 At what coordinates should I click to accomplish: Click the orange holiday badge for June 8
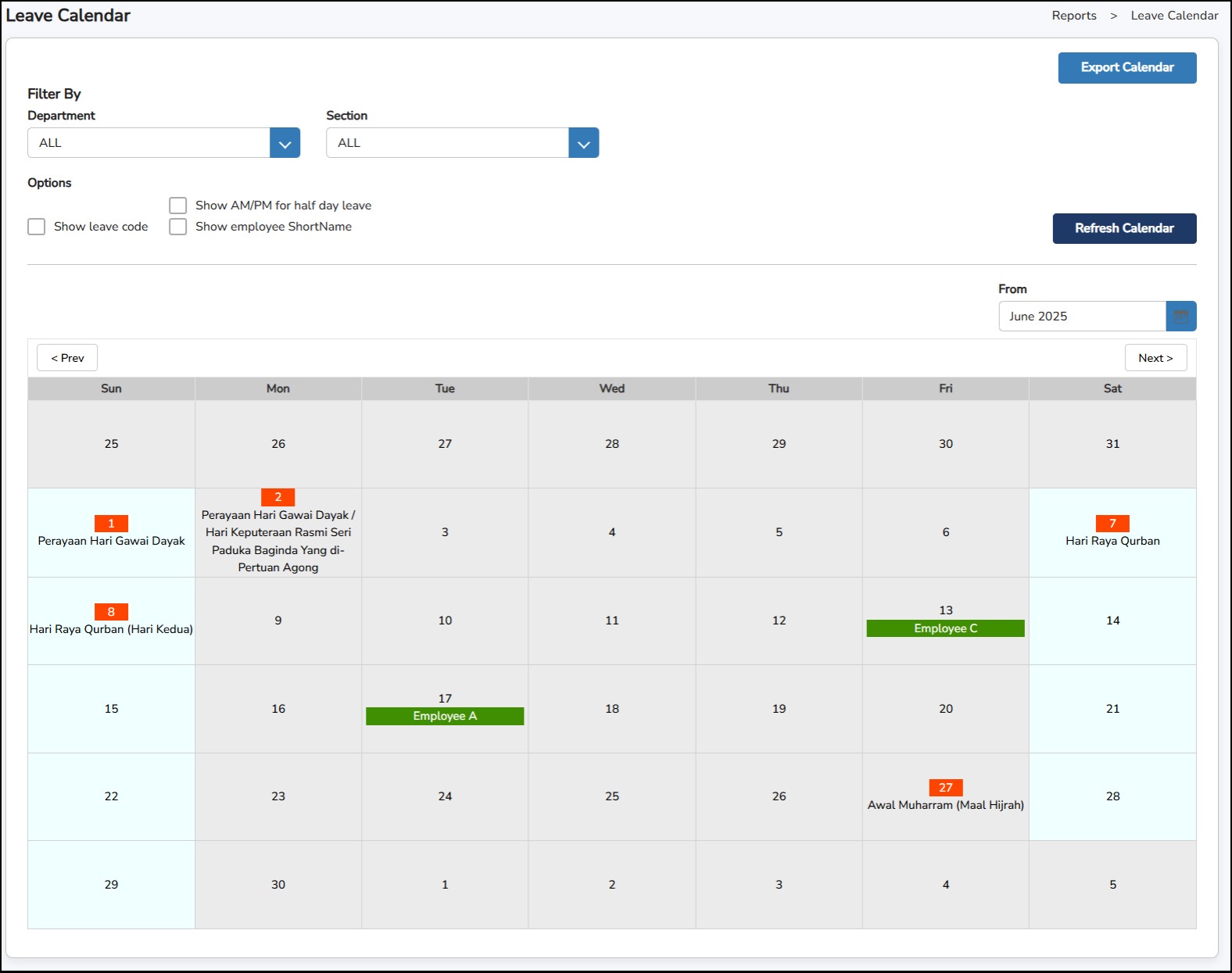[x=111, y=612]
